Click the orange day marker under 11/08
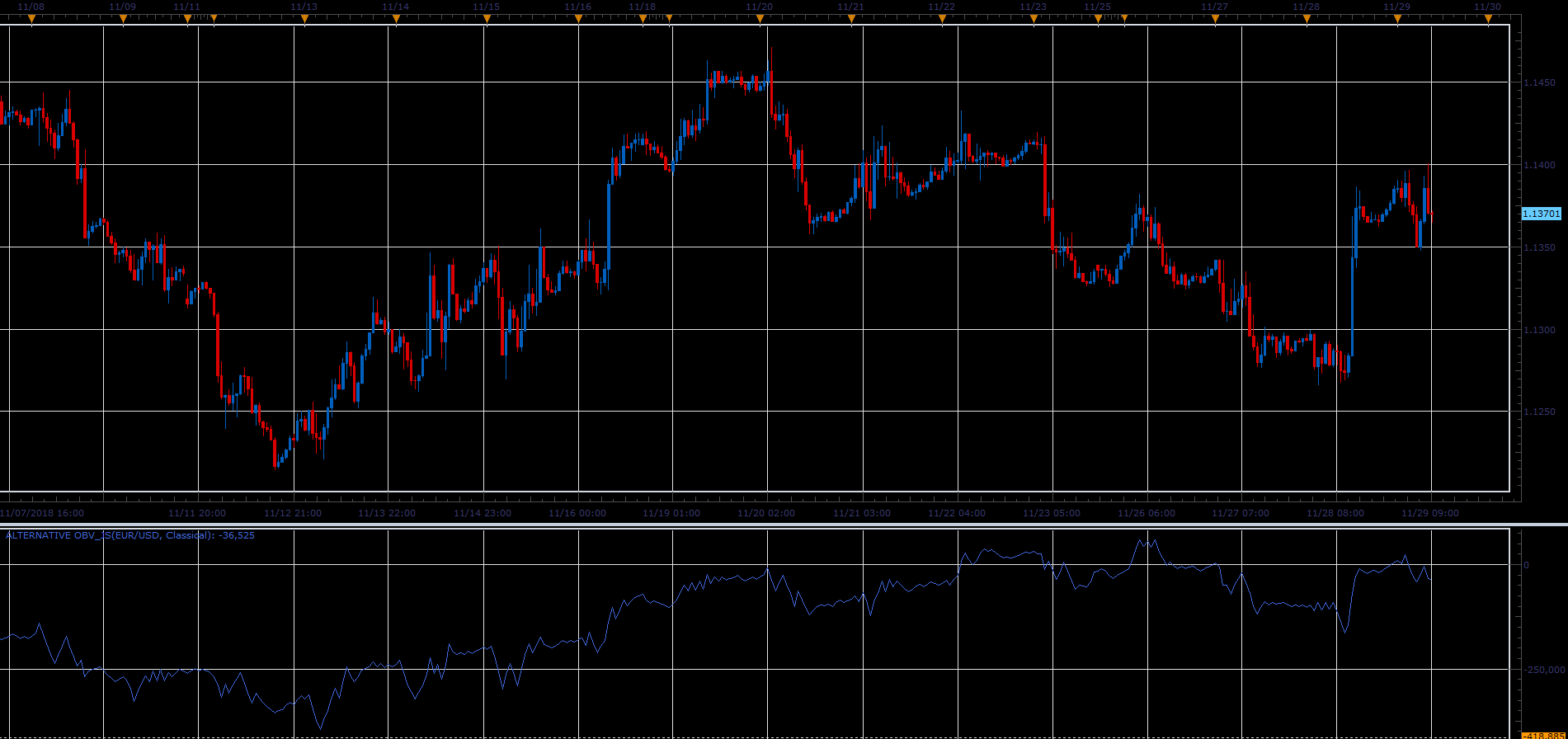The width and height of the screenshot is (1568, 739). click(x=31, y=18)
